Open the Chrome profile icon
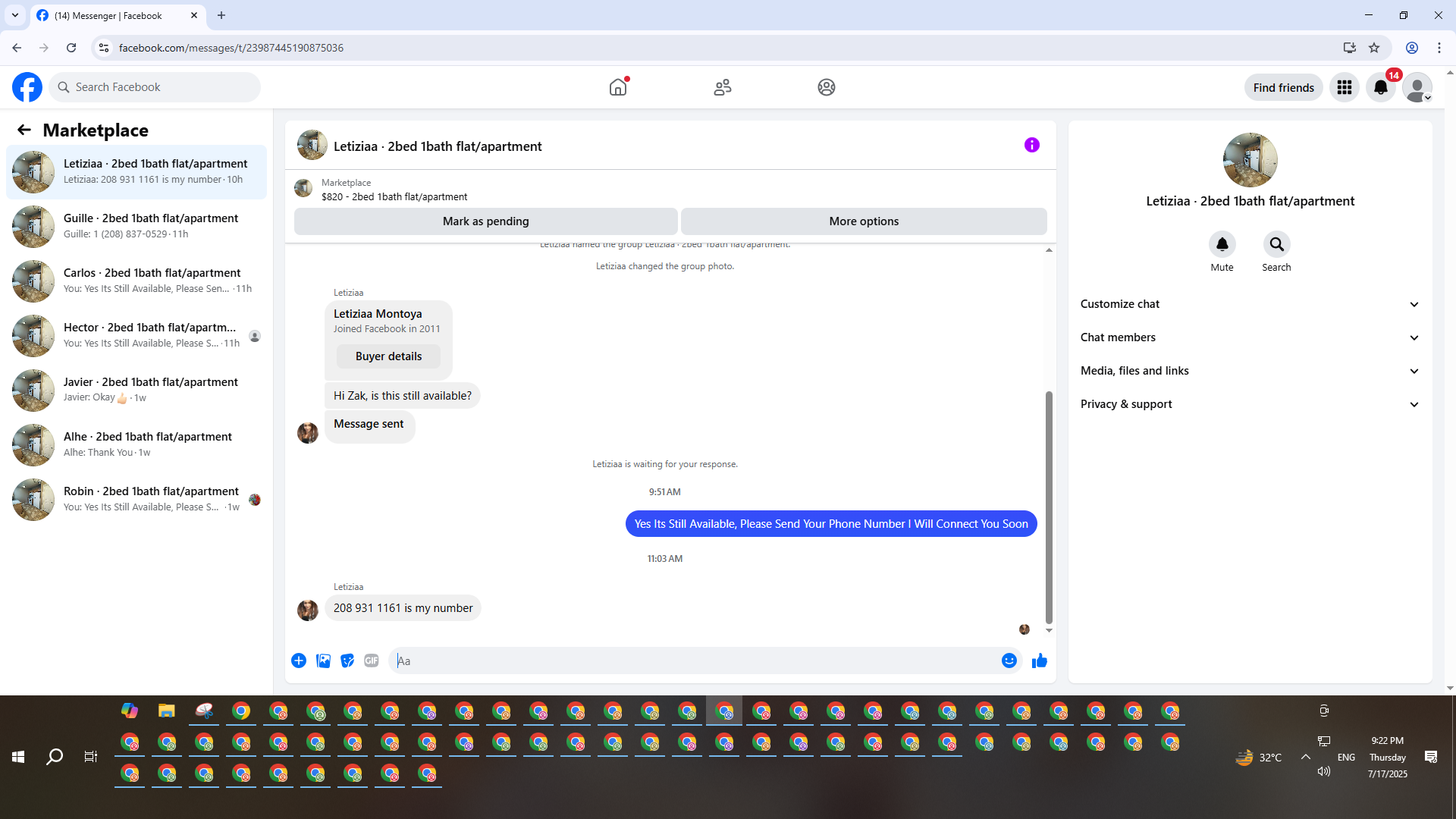1456x819 pixels. pyautogui.click(x=1412, y=48)
